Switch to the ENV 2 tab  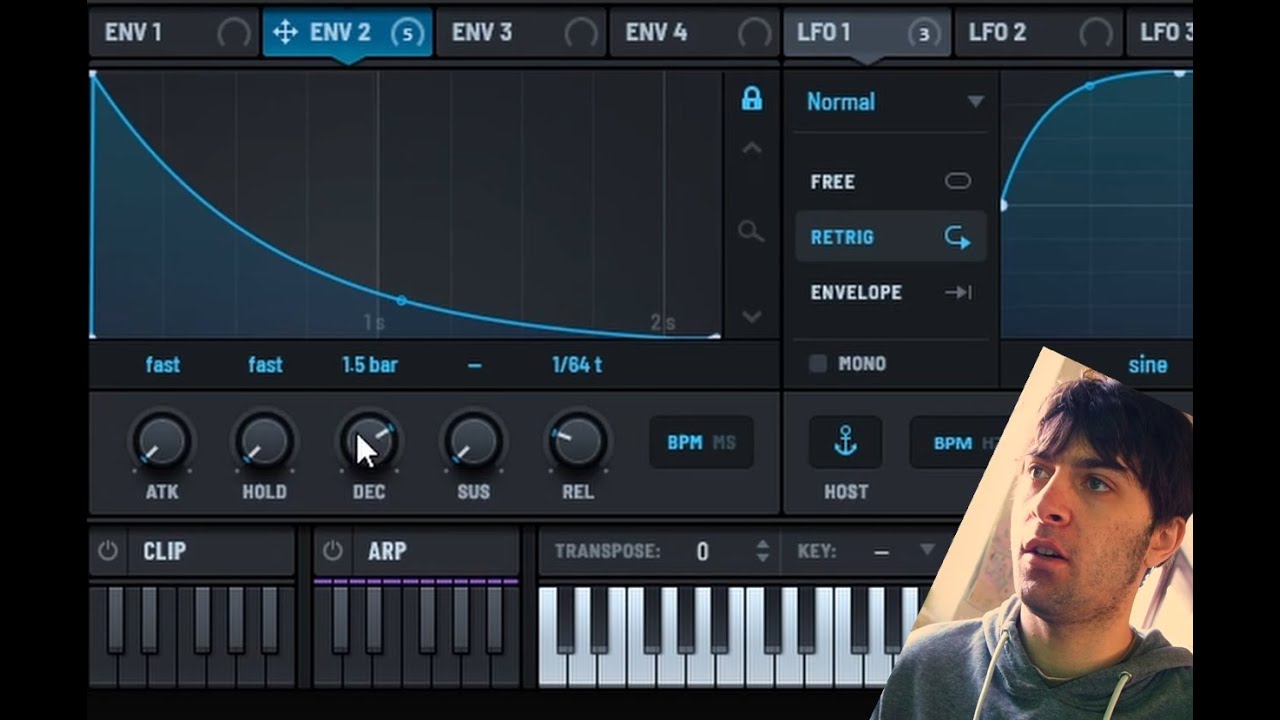[x=347, y=33]
